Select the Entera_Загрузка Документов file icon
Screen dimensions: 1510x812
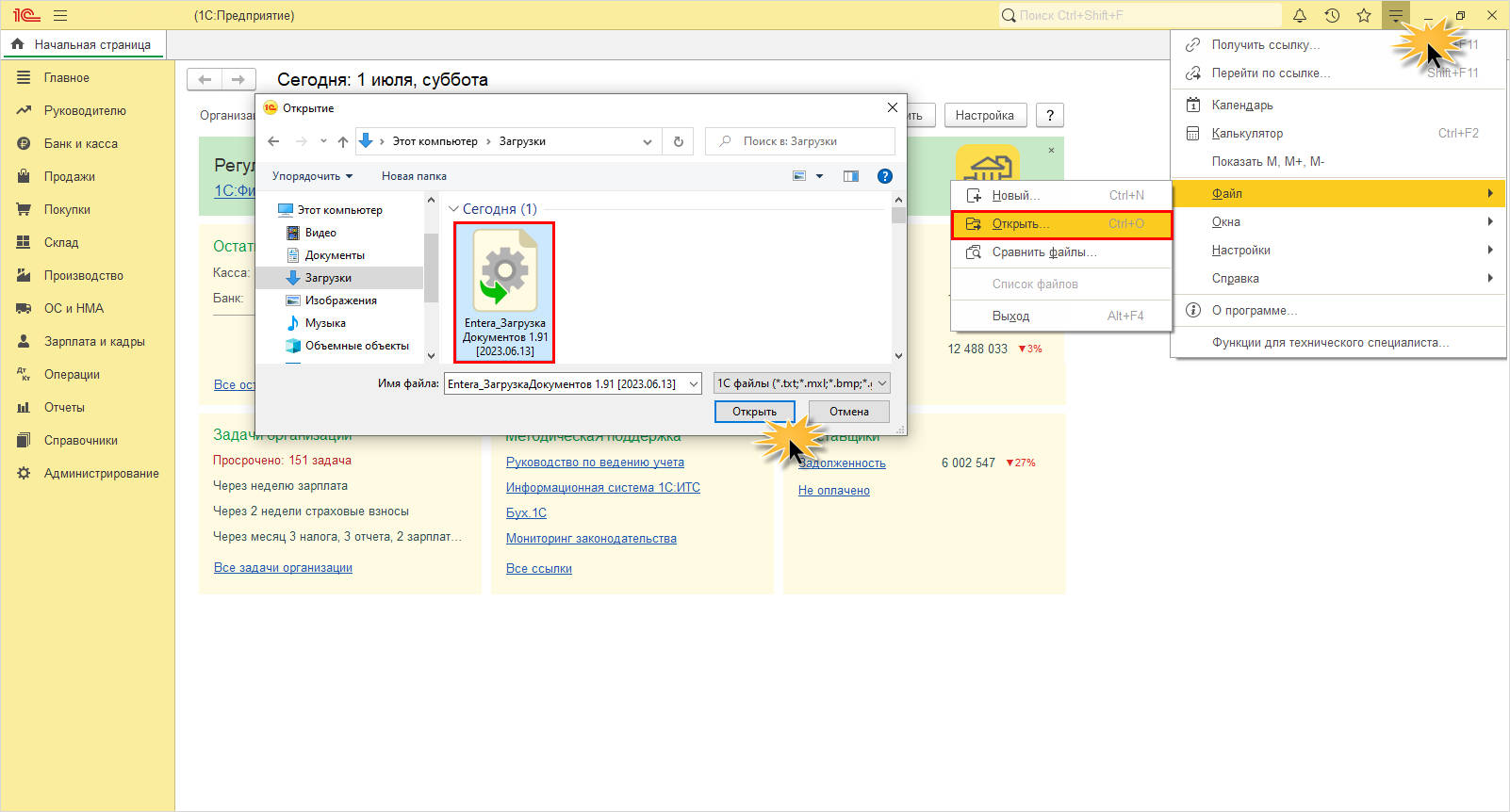pyautogui.click(x=505, y=292)
